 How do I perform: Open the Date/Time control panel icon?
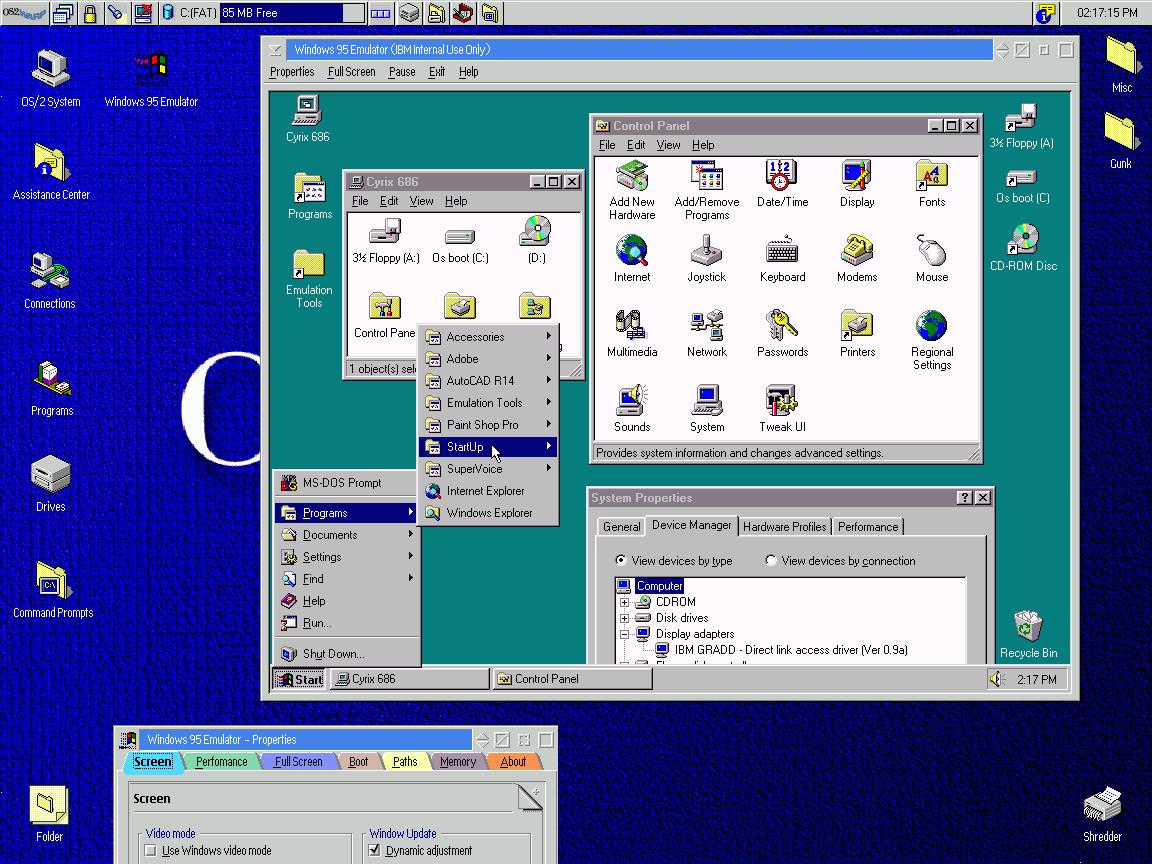coord(782,183)
